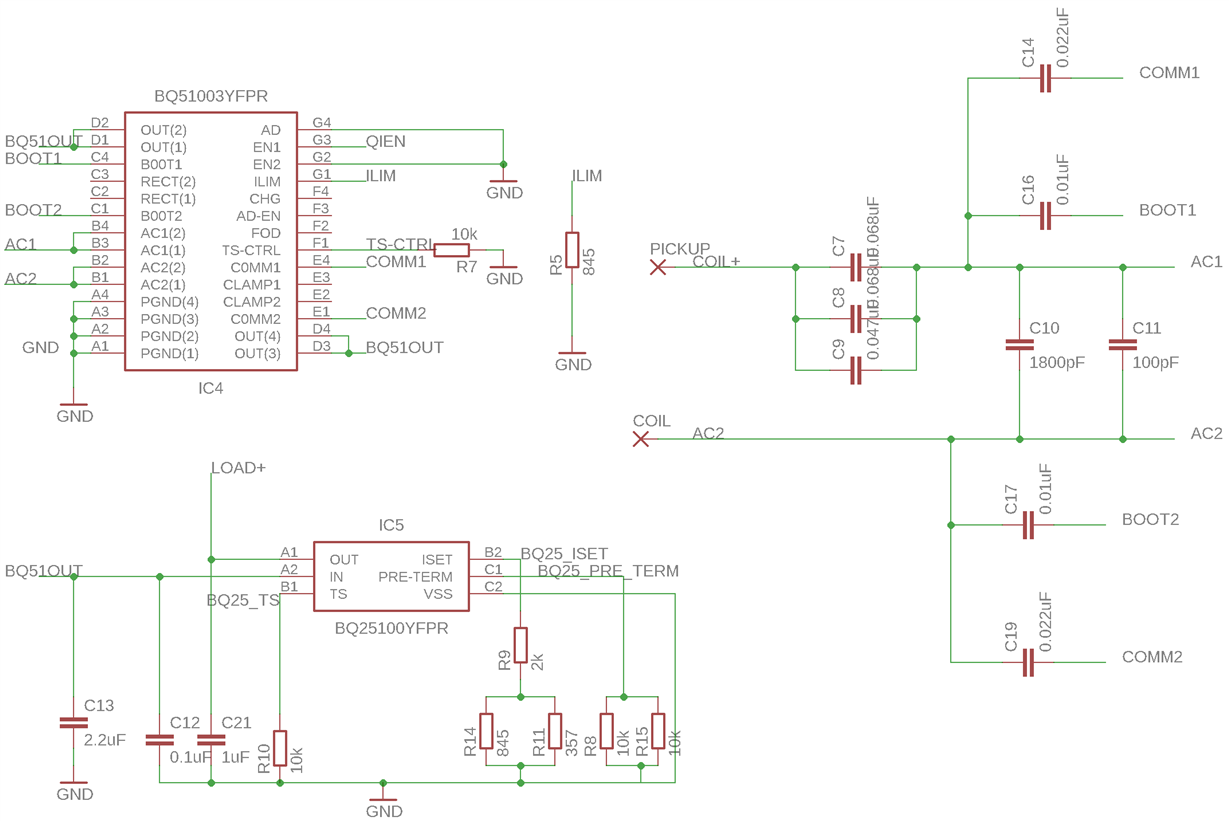Select the CLAMP1 pin name in IC4
The width and height of the screenshot is (1229, 822).
click(x=252, y=285)
